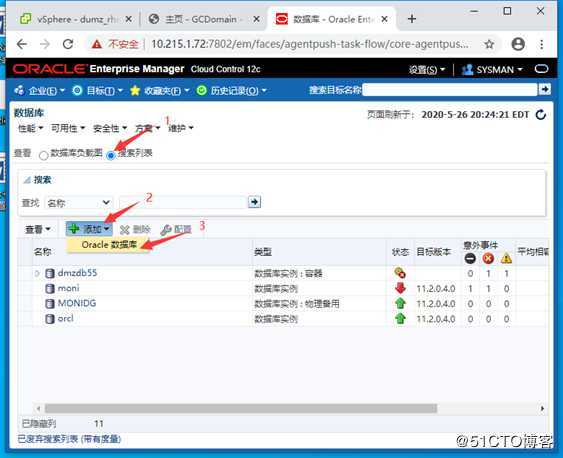The width and height of the screenshot is (563, 458).
Task: Click the horizontal scrollbar thumb
Action: pyautogui.click(x=241, y=408)
